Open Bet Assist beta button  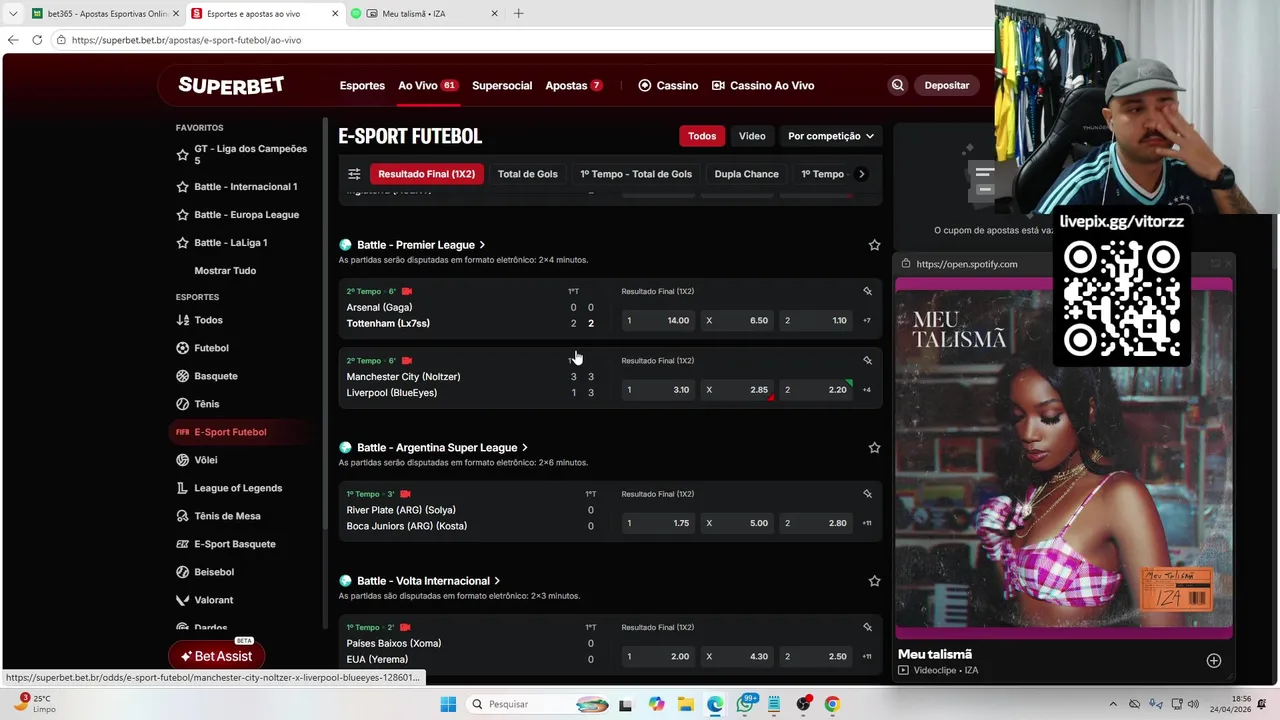[217, 656]
